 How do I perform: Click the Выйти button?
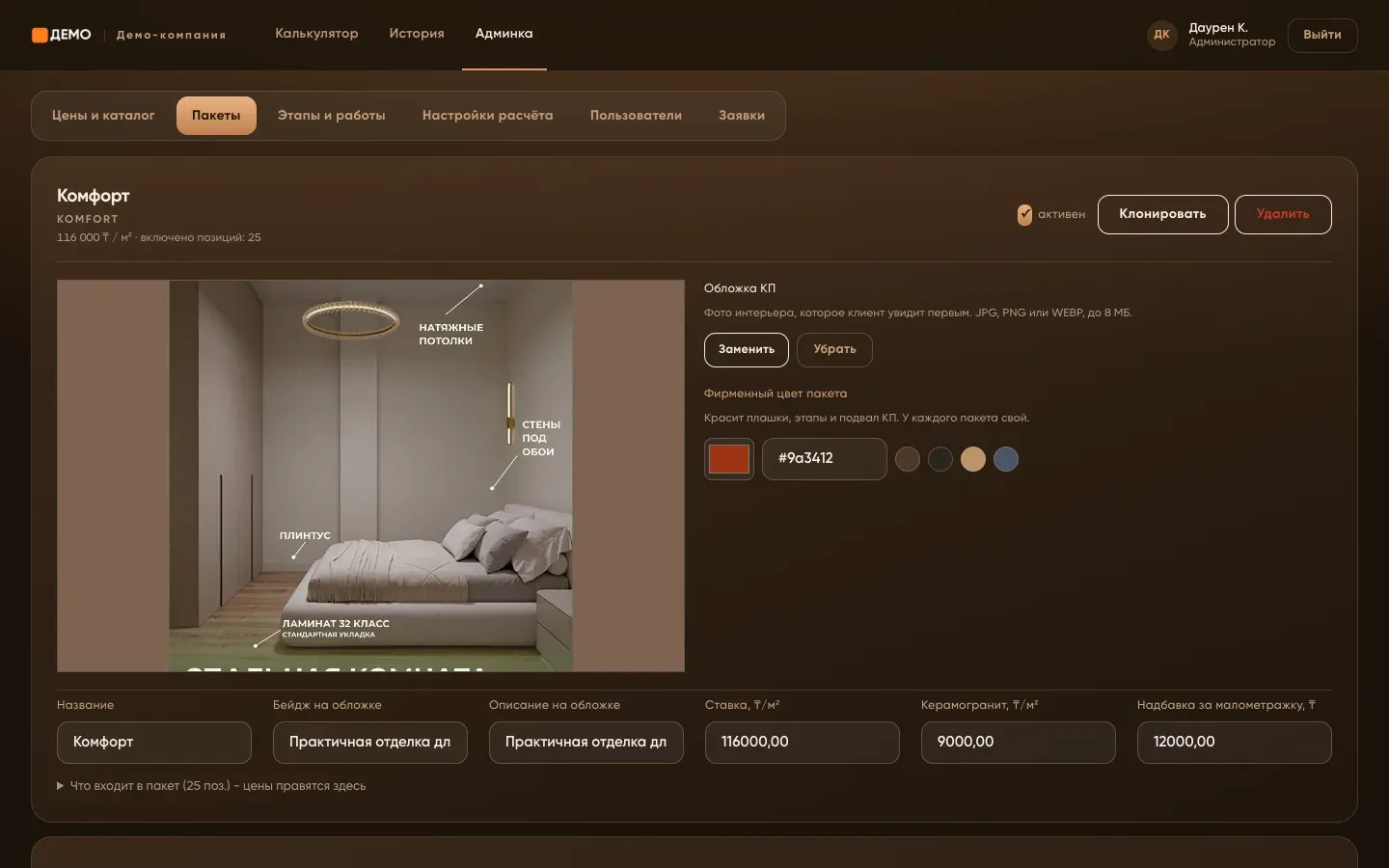[x=1322, y=35]
